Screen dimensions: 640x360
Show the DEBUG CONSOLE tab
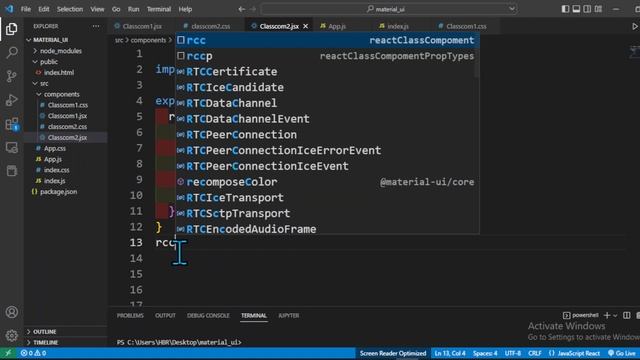pos(208,316)
